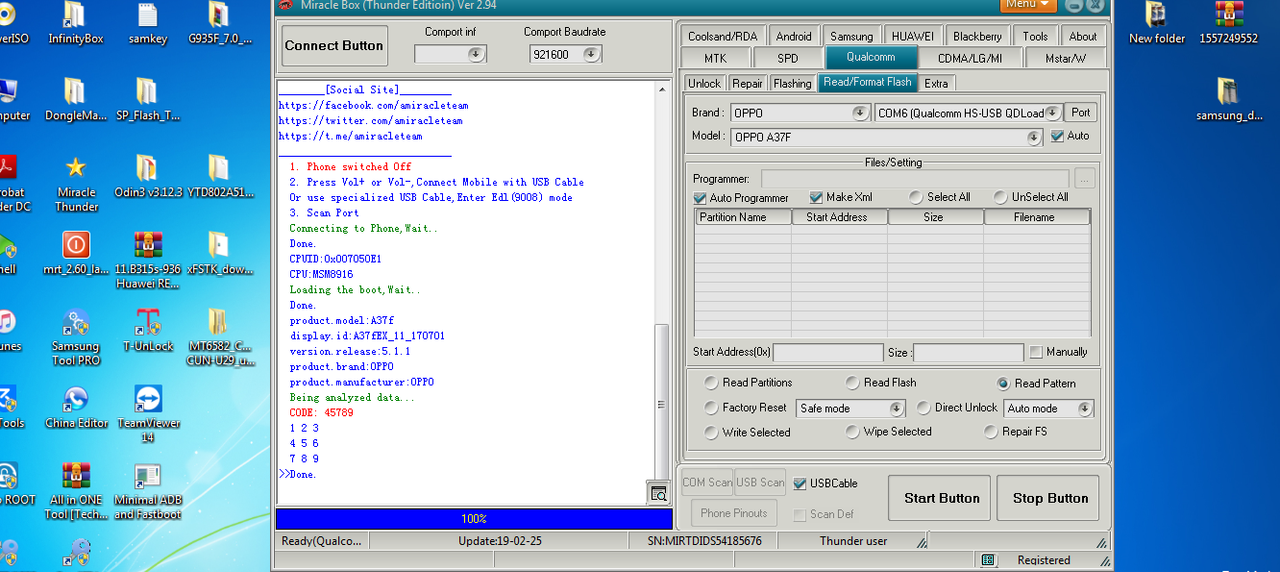Open the G935F_7.0 archive on the desktop

point(220,23)
